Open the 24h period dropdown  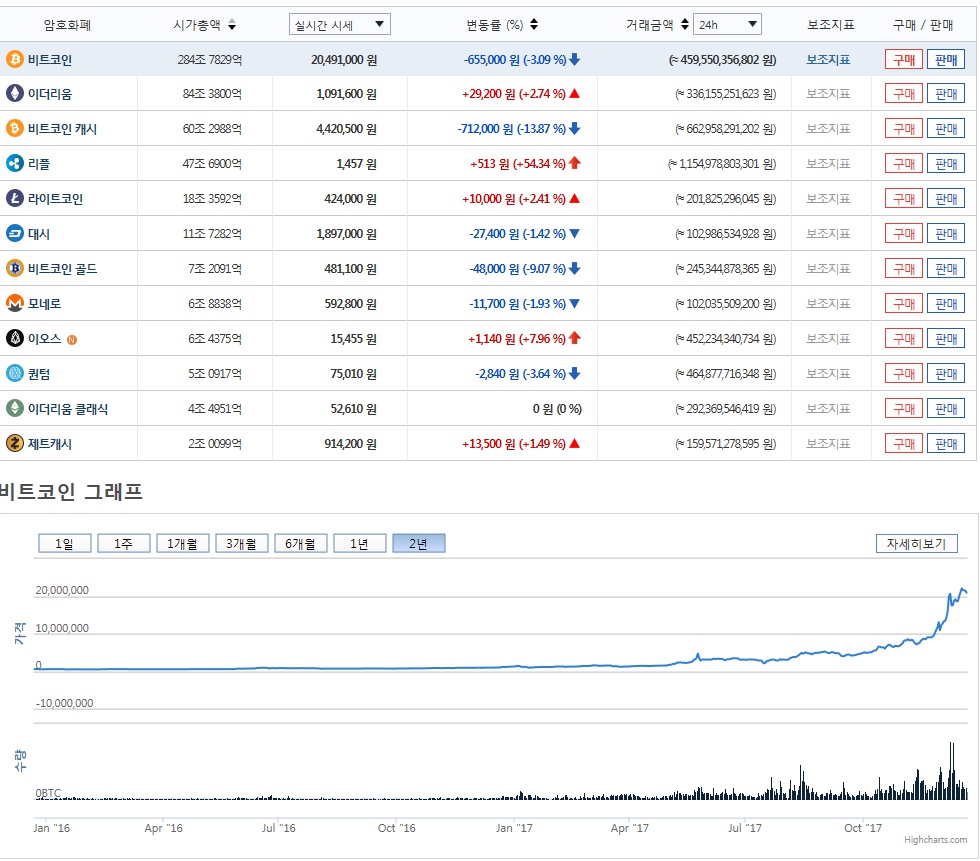click(x=727, y=25)
